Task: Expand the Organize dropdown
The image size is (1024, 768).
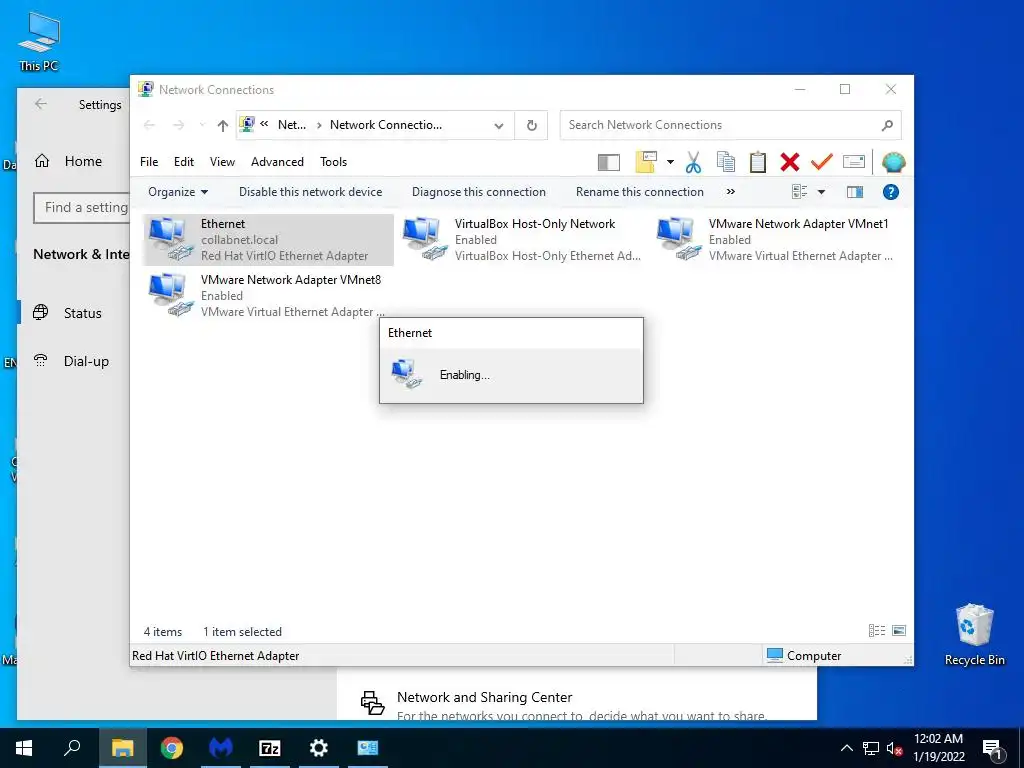Action: pos(178,192)
